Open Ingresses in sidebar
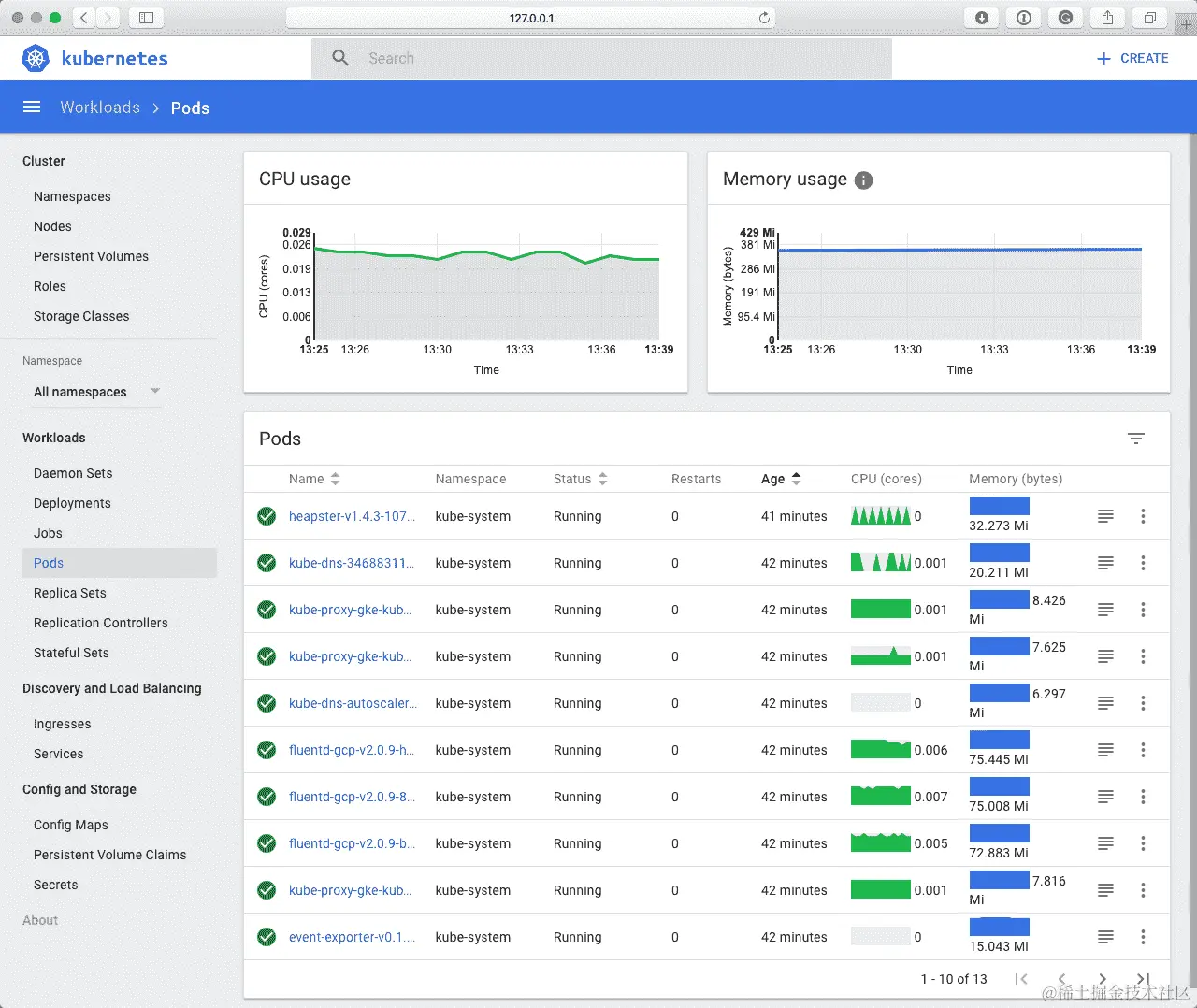 click(62, 724)
